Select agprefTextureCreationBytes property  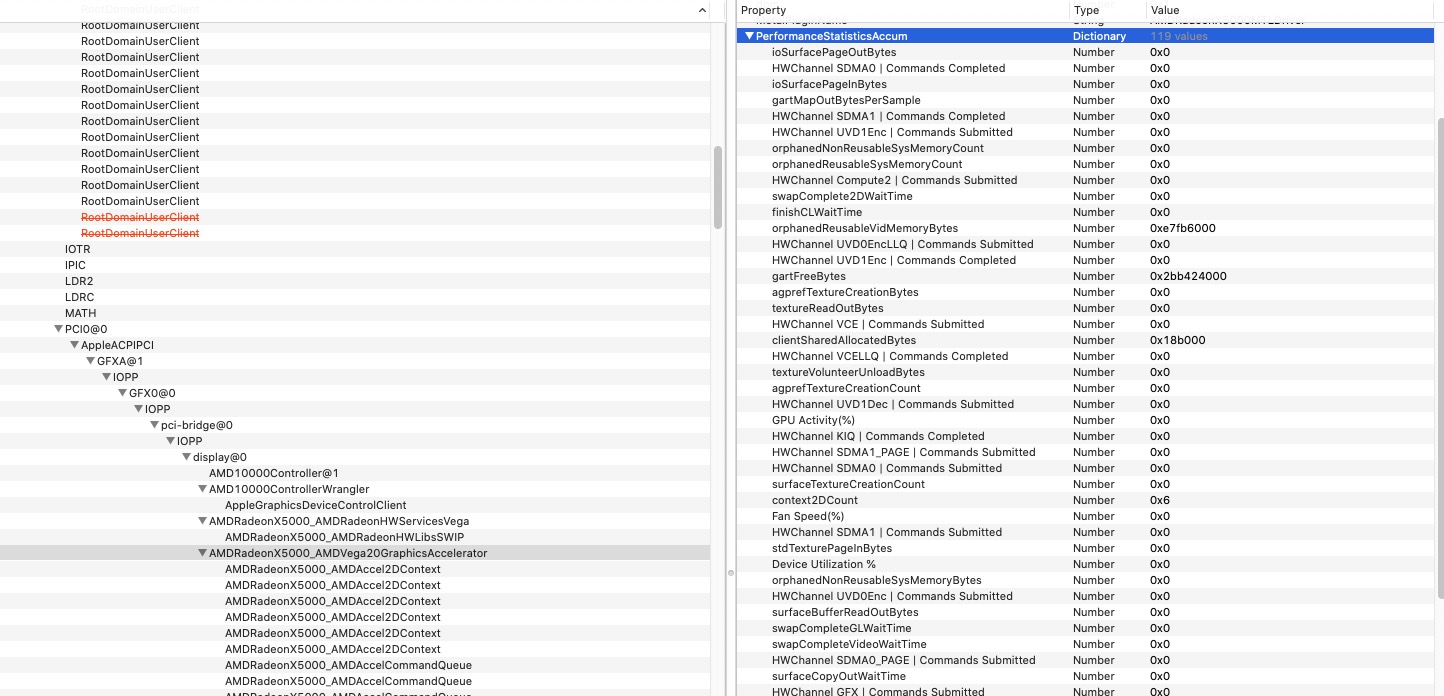845,292
